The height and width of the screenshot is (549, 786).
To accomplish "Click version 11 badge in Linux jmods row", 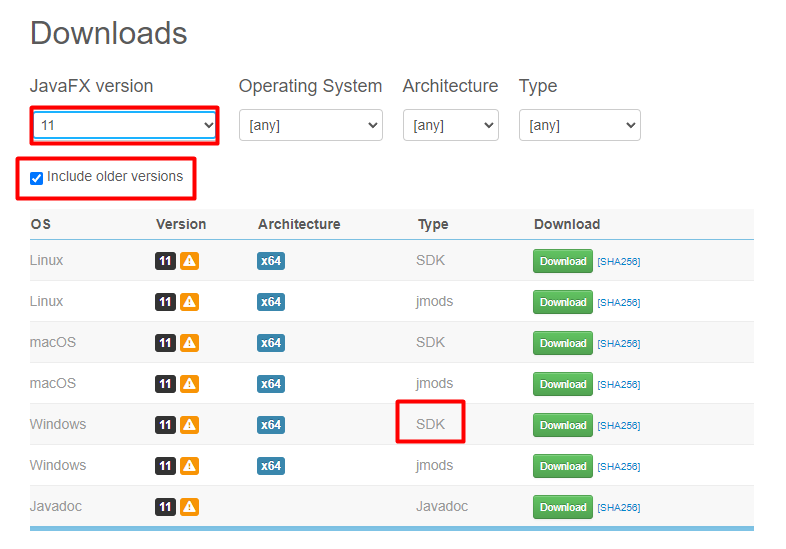I will [x=165, y=302].
